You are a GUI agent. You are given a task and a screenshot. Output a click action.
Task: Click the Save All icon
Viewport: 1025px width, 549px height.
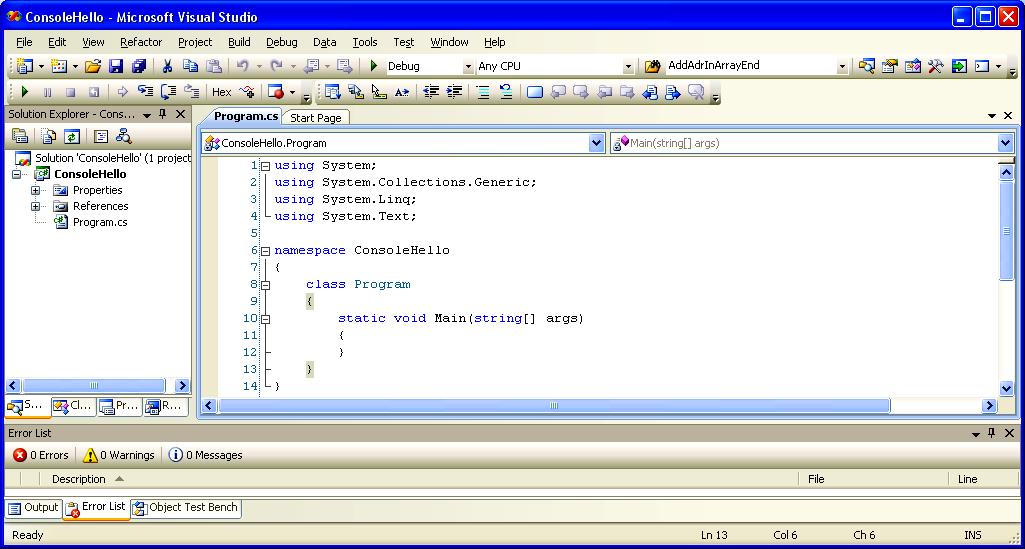click(139, 66)
